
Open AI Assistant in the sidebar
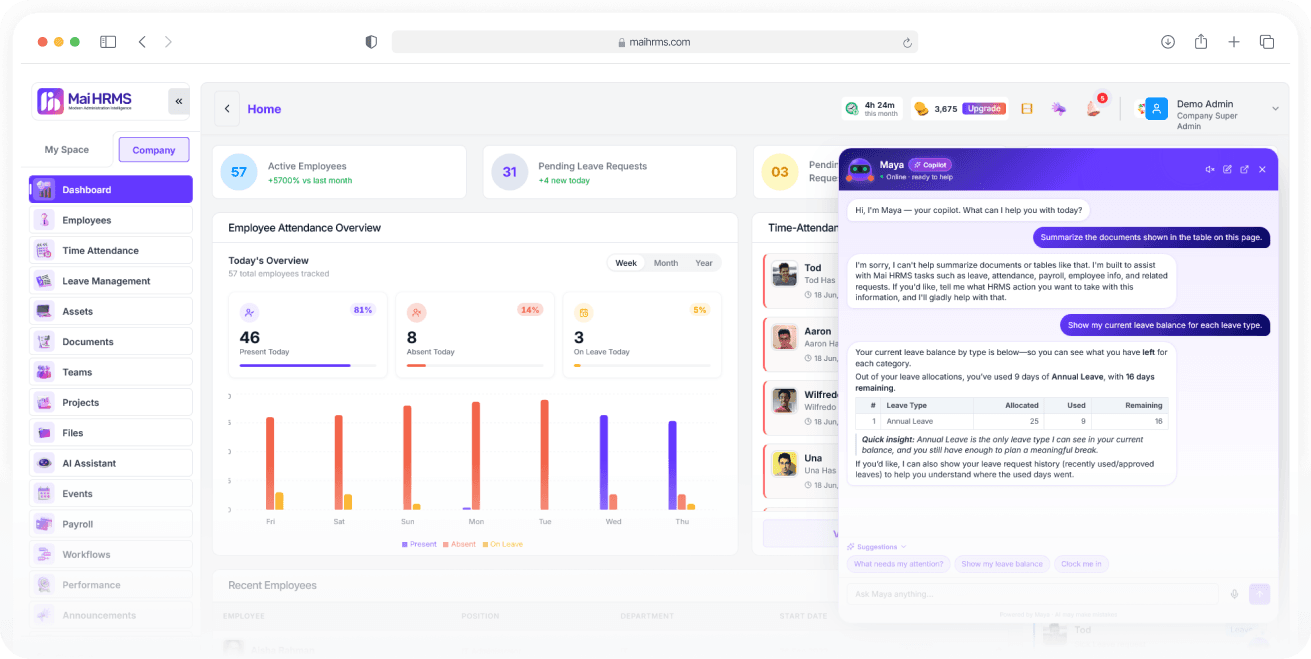(111, 463)
